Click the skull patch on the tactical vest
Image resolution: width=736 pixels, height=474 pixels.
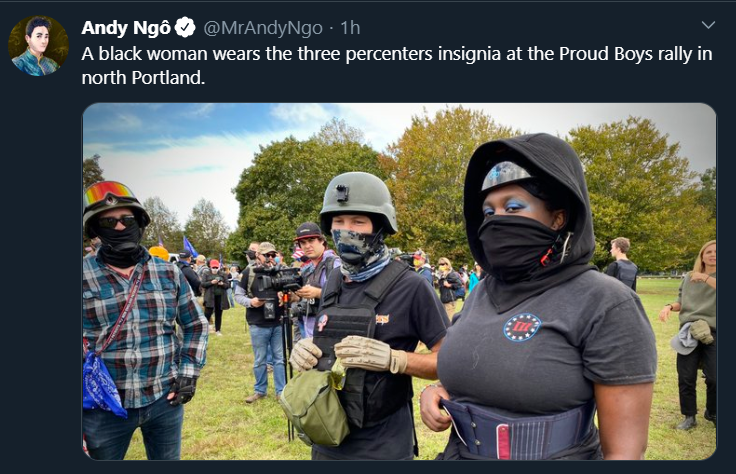(323, 322)
